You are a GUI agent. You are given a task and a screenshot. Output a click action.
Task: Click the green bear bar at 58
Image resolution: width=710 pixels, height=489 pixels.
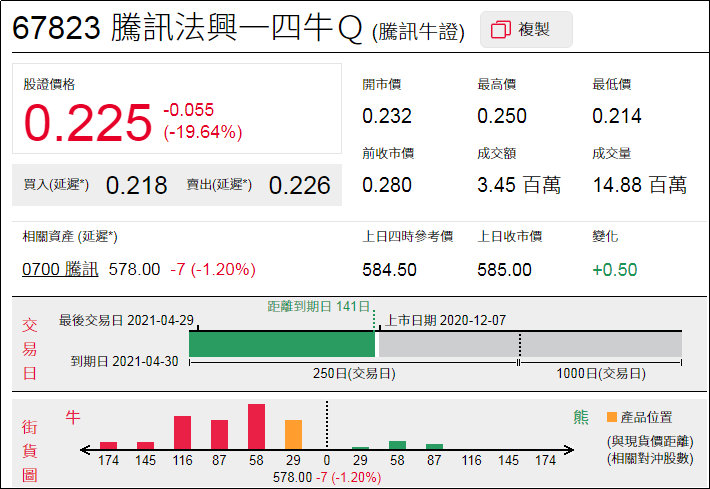[398, 445]
